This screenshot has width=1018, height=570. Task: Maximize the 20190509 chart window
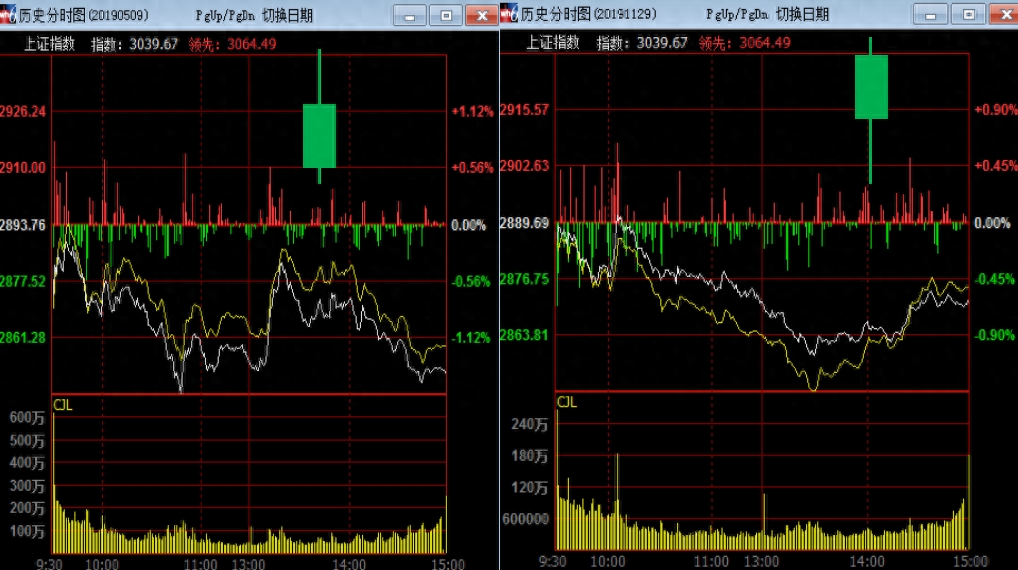click(445, 15)
